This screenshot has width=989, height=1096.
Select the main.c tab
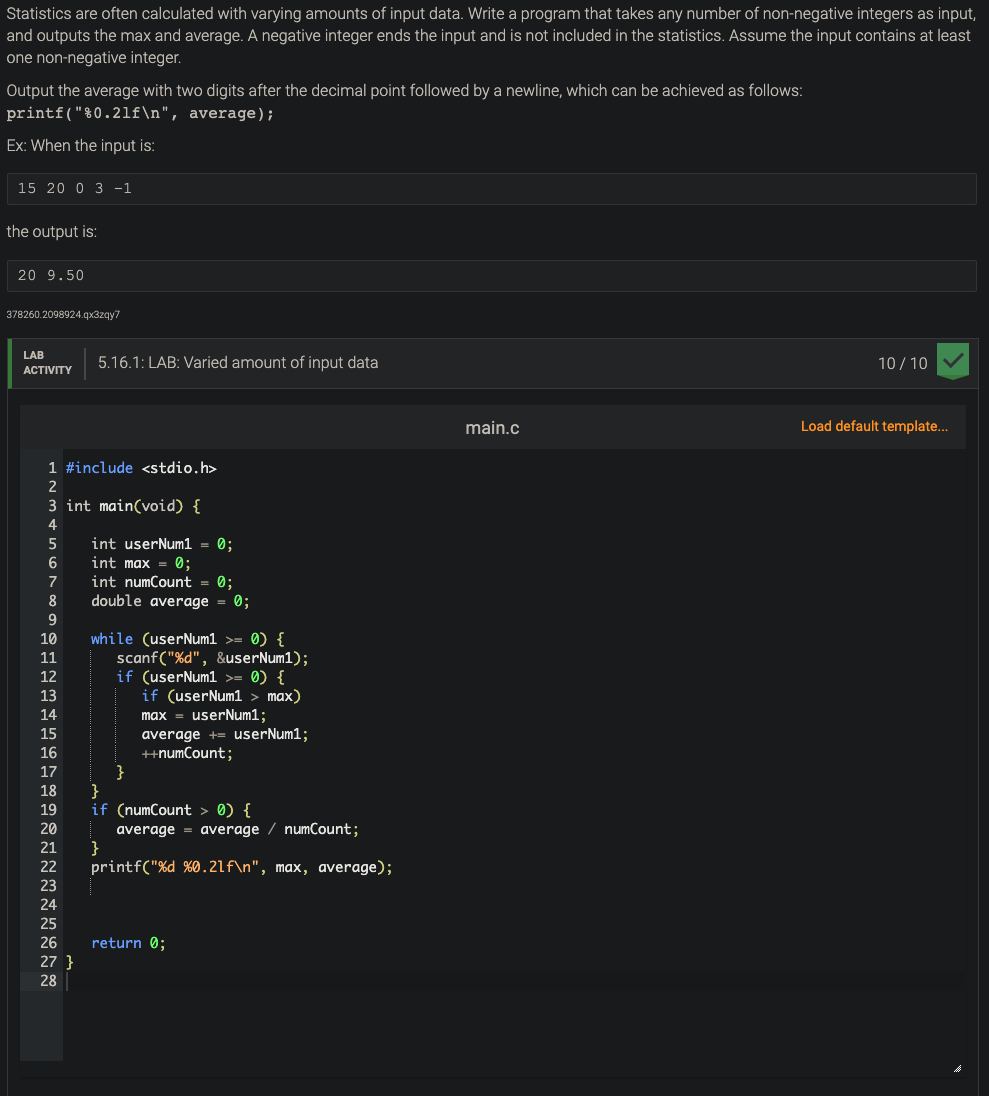(492, 427)
